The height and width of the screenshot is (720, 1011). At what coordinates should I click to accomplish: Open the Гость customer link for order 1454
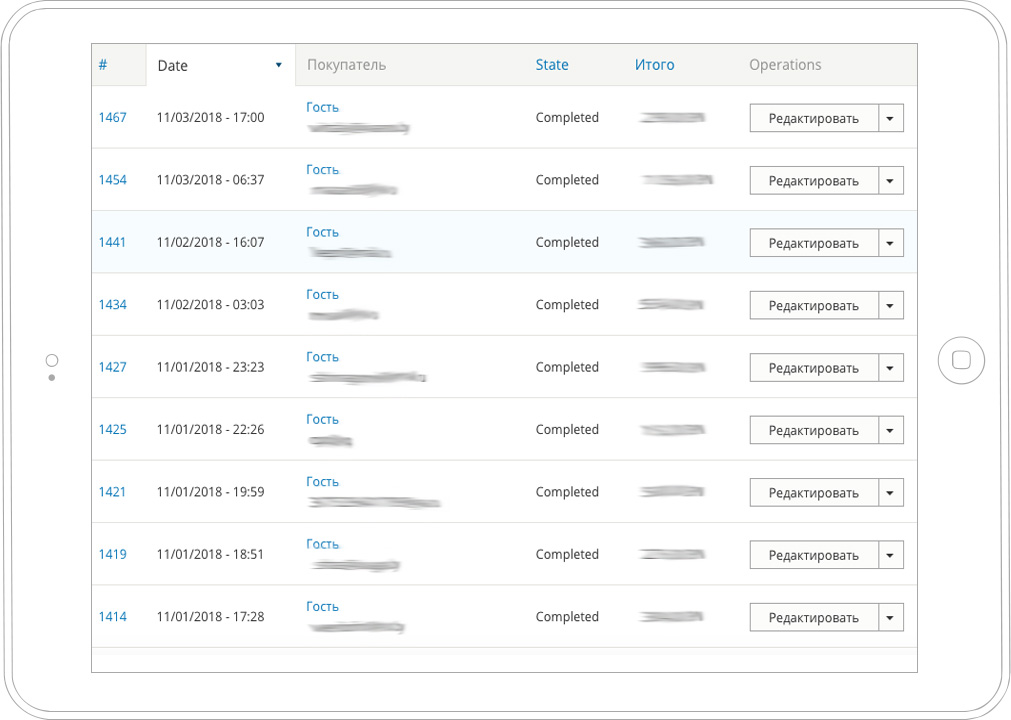tap(322, 170)
